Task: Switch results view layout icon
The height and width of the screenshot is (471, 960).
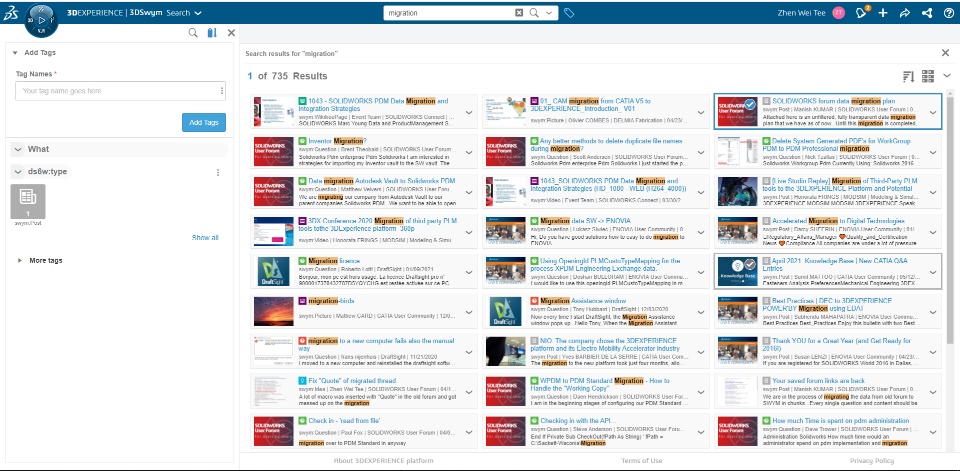Action: [928, 76]
